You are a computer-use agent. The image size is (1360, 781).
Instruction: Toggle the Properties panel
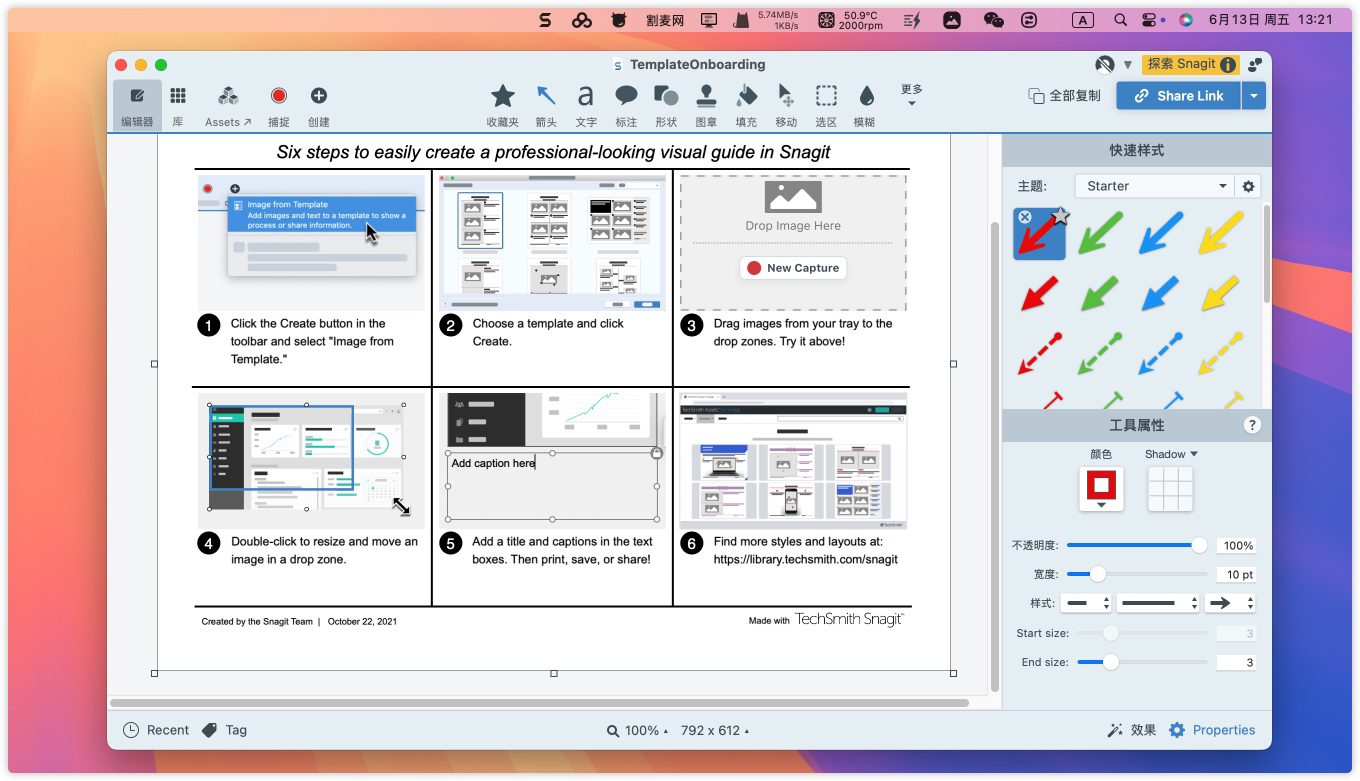[1212, 730]
